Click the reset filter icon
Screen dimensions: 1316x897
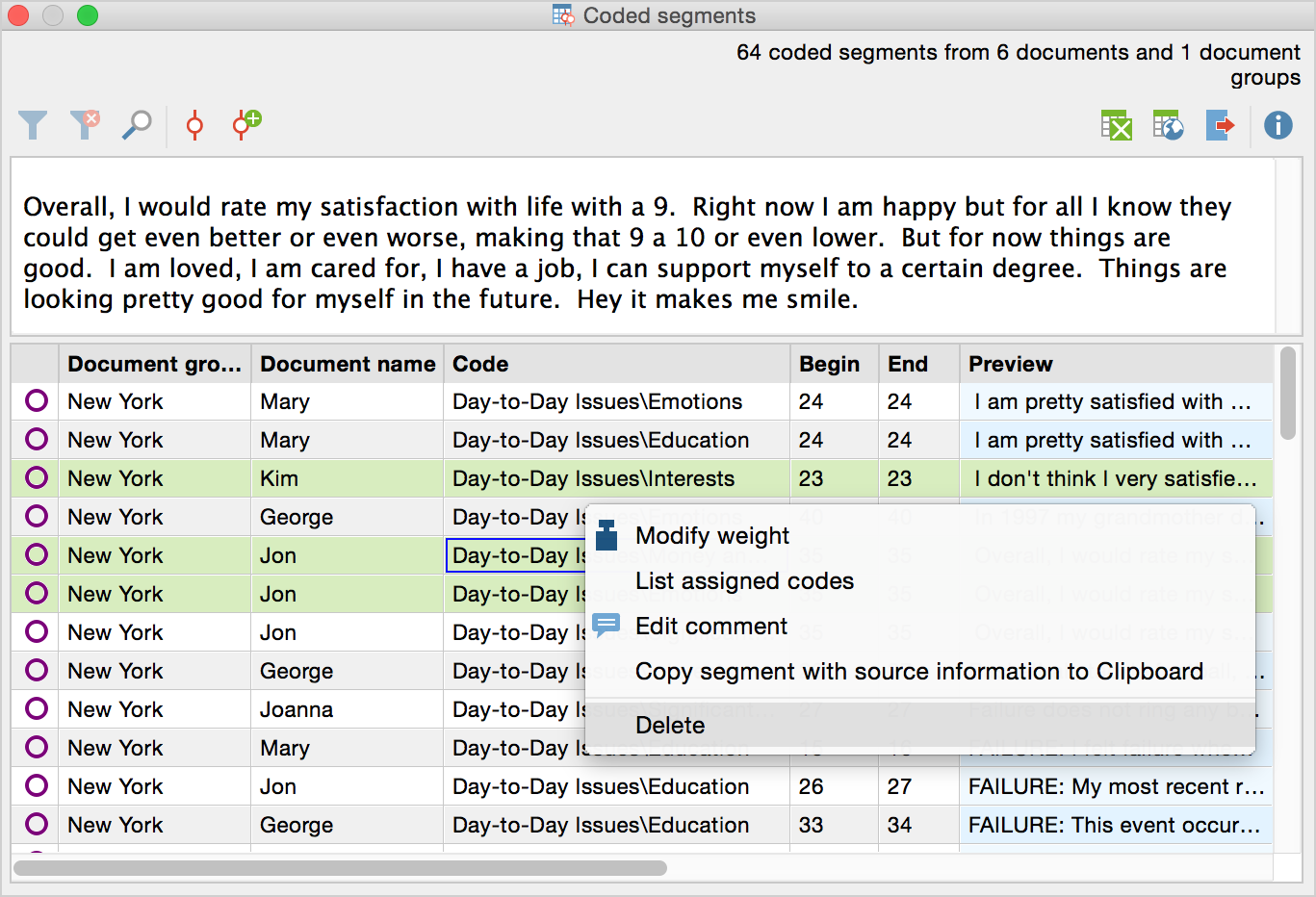point(85,124)
